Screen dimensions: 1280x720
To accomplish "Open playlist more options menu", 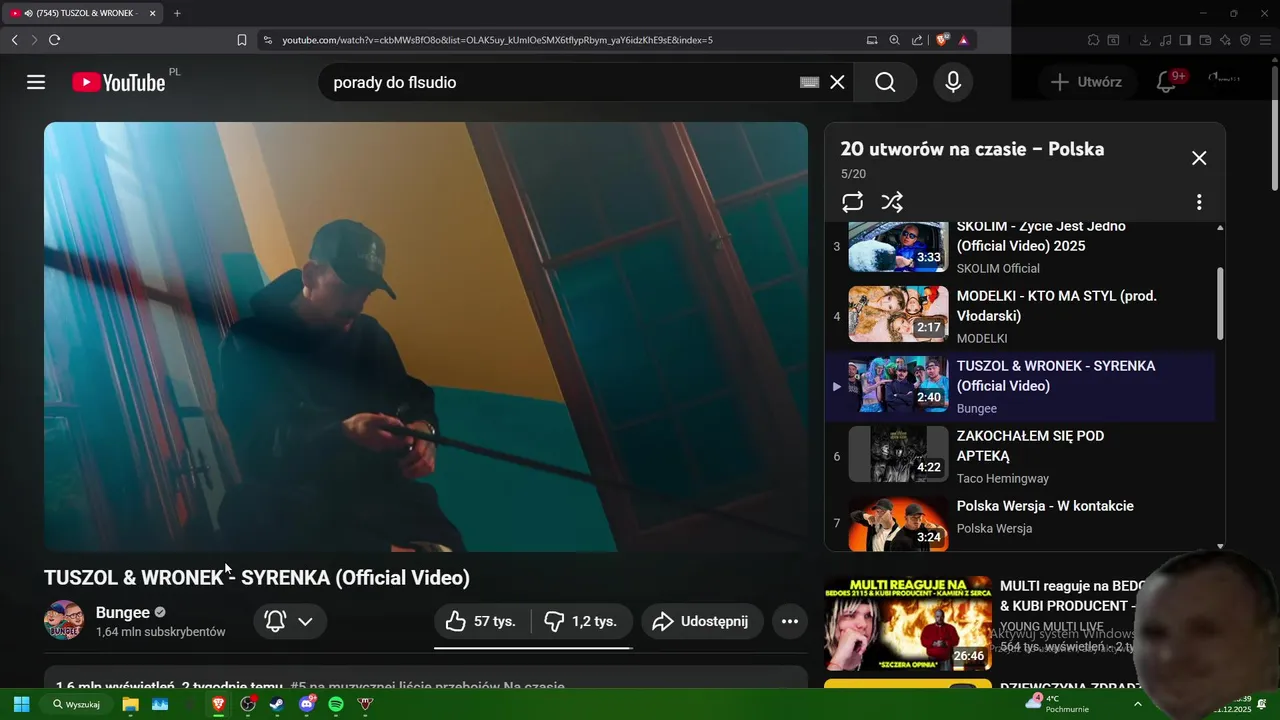I will coord(1199,202).
